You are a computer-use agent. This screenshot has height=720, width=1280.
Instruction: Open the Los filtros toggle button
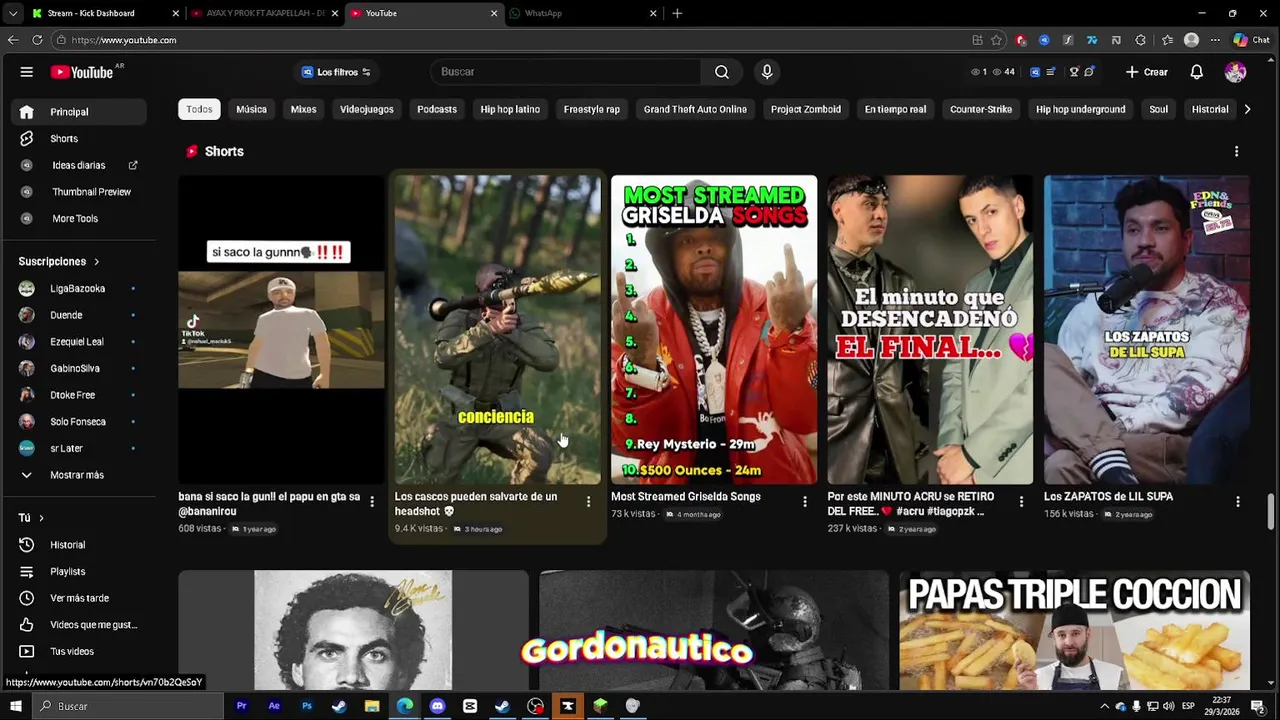tap(336, 72)
